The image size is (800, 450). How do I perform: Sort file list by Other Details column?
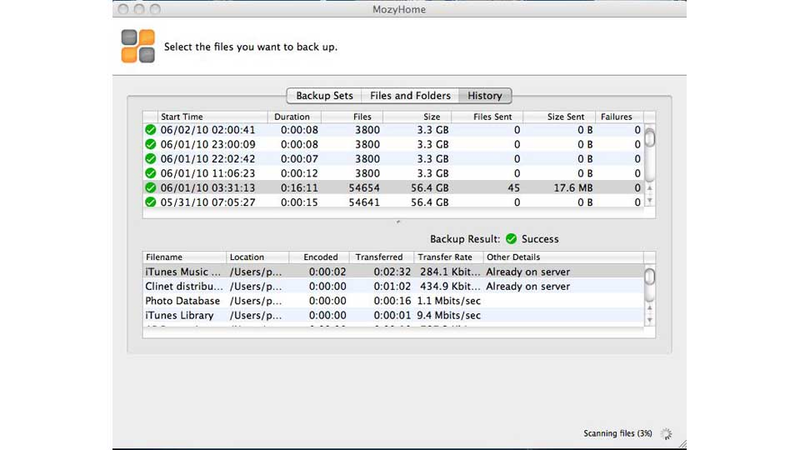pos(563,257)
